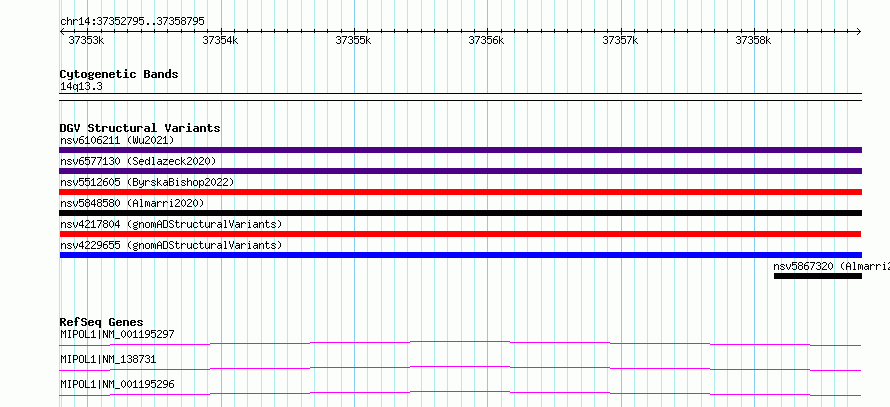Click the magenta intron line of NM_001195297
The height and width of the screenshot is (407, 890).
pyautogui.click(x=460, y=342)
